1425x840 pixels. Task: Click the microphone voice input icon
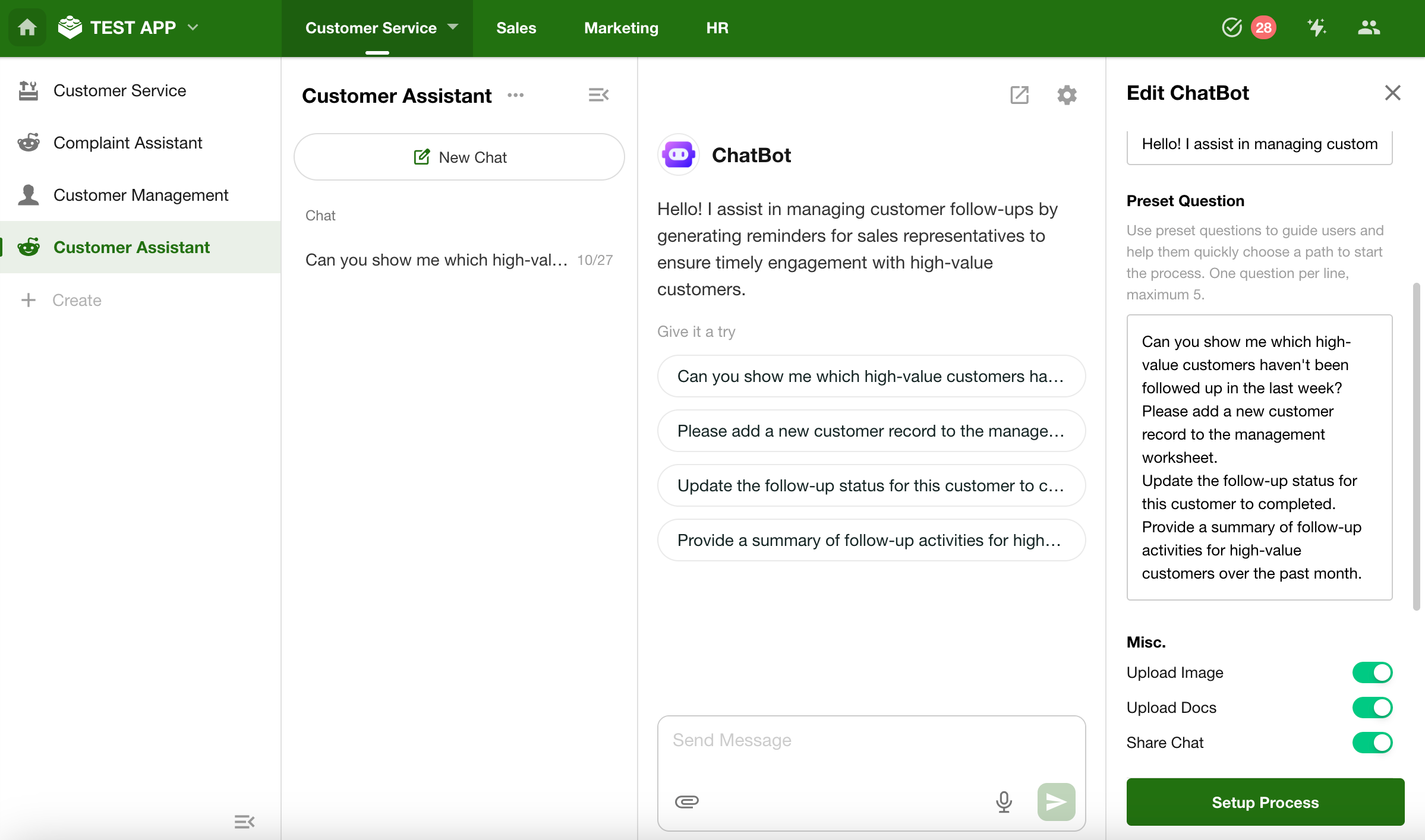(1004, 801)
